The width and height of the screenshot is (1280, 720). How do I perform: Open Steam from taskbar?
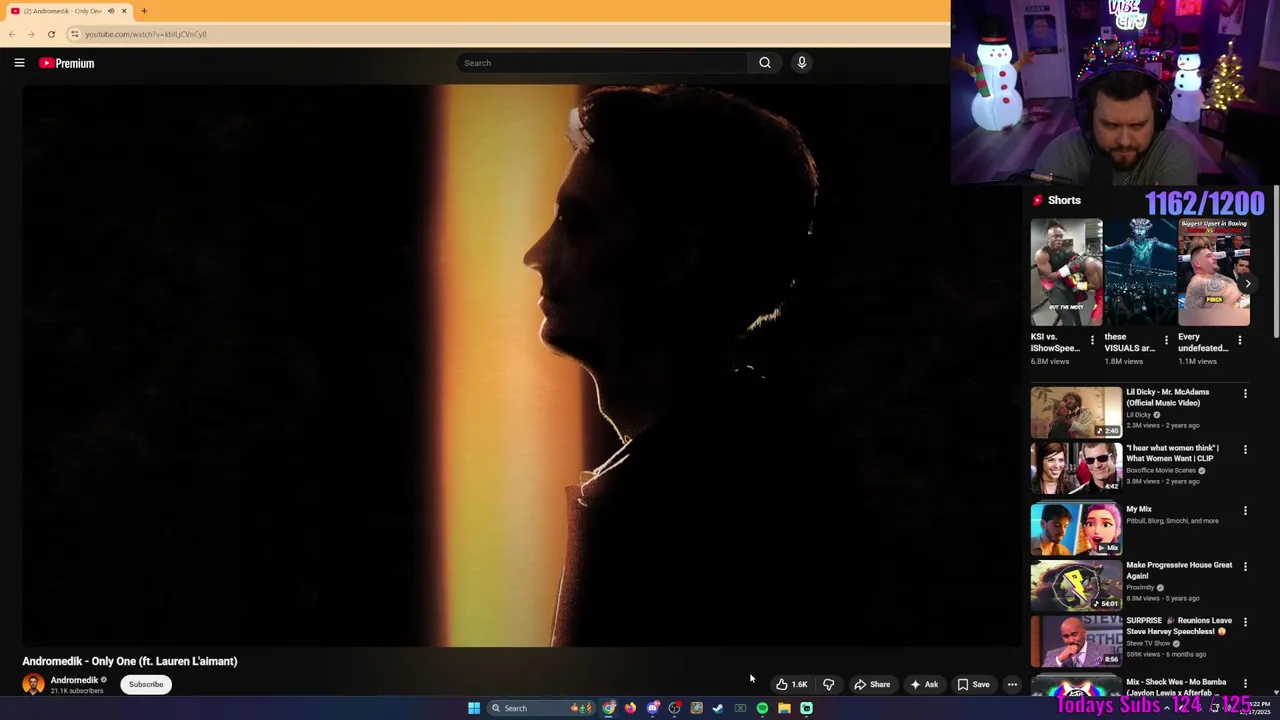pos(718,708)
